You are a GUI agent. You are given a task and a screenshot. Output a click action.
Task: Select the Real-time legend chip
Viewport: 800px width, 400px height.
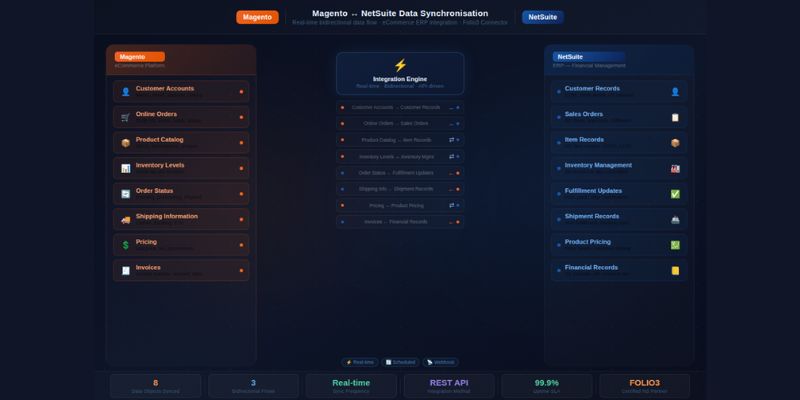360,362
